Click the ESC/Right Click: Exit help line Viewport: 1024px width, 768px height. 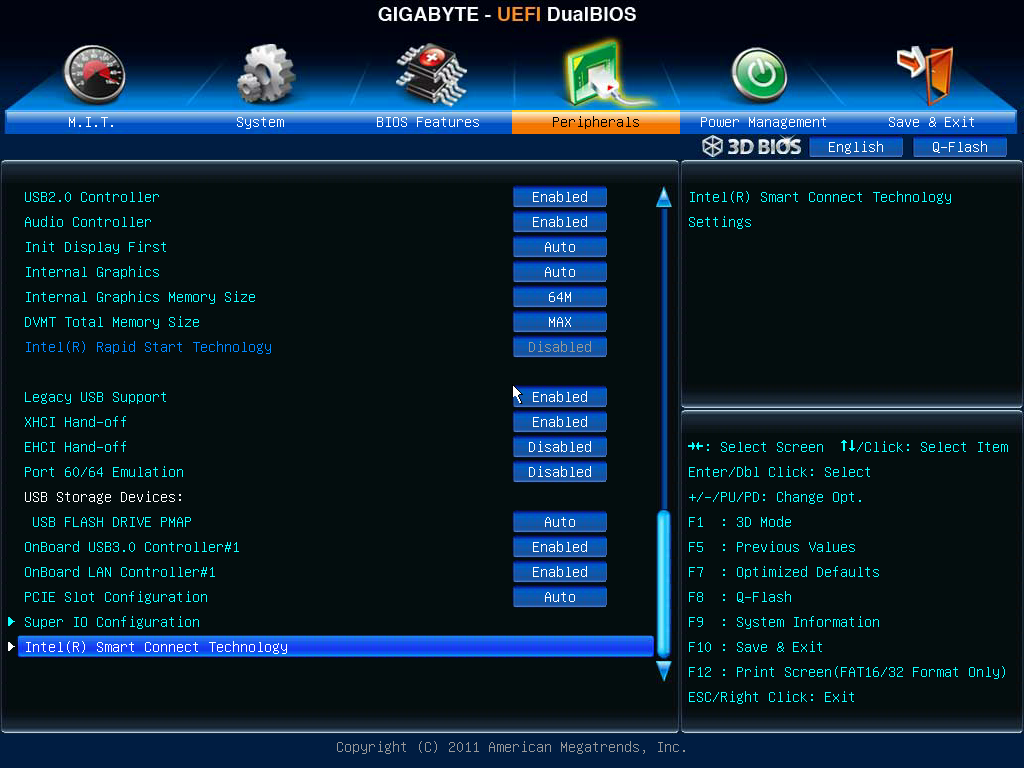click(x=771, y=697)
